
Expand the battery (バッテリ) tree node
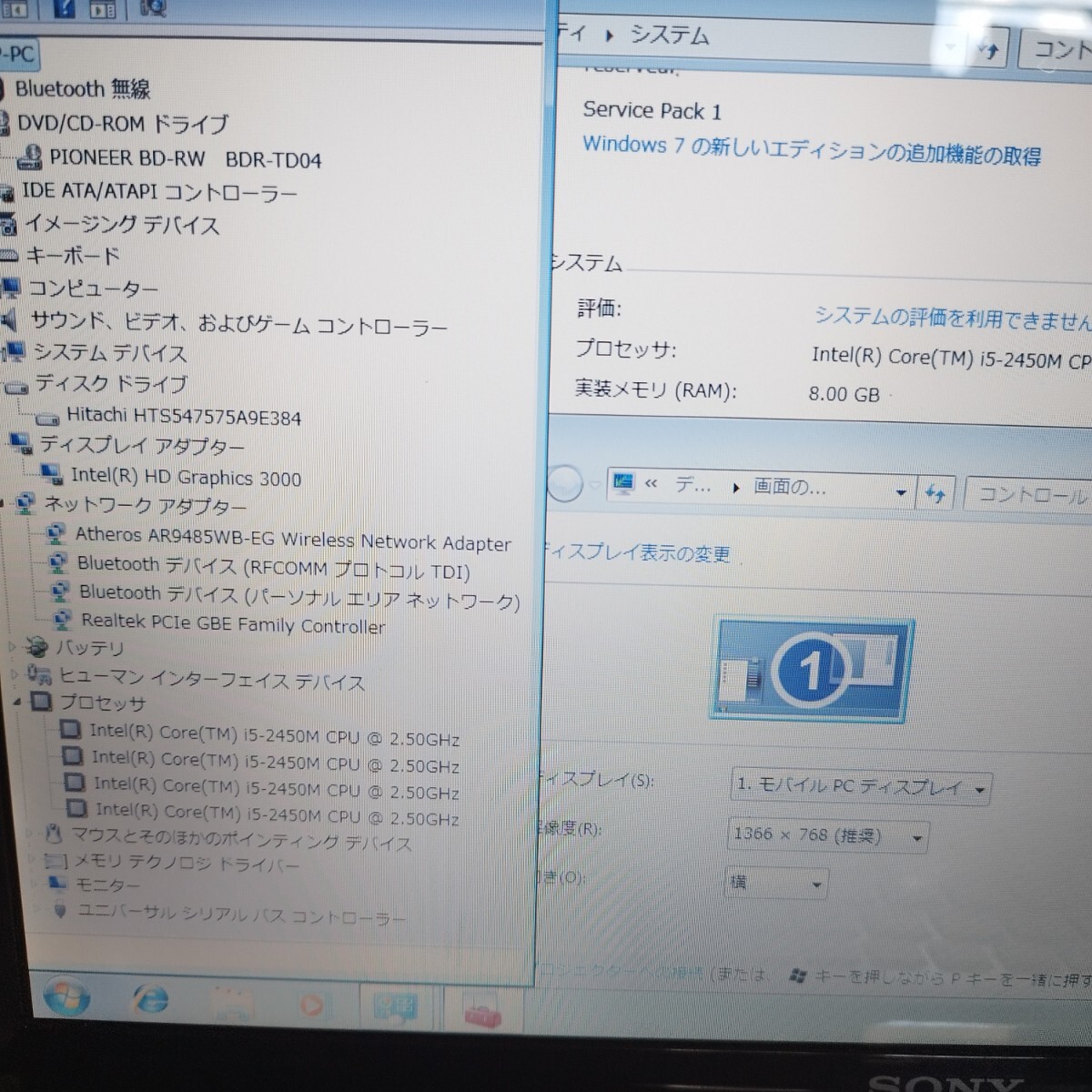pos(13,647)
